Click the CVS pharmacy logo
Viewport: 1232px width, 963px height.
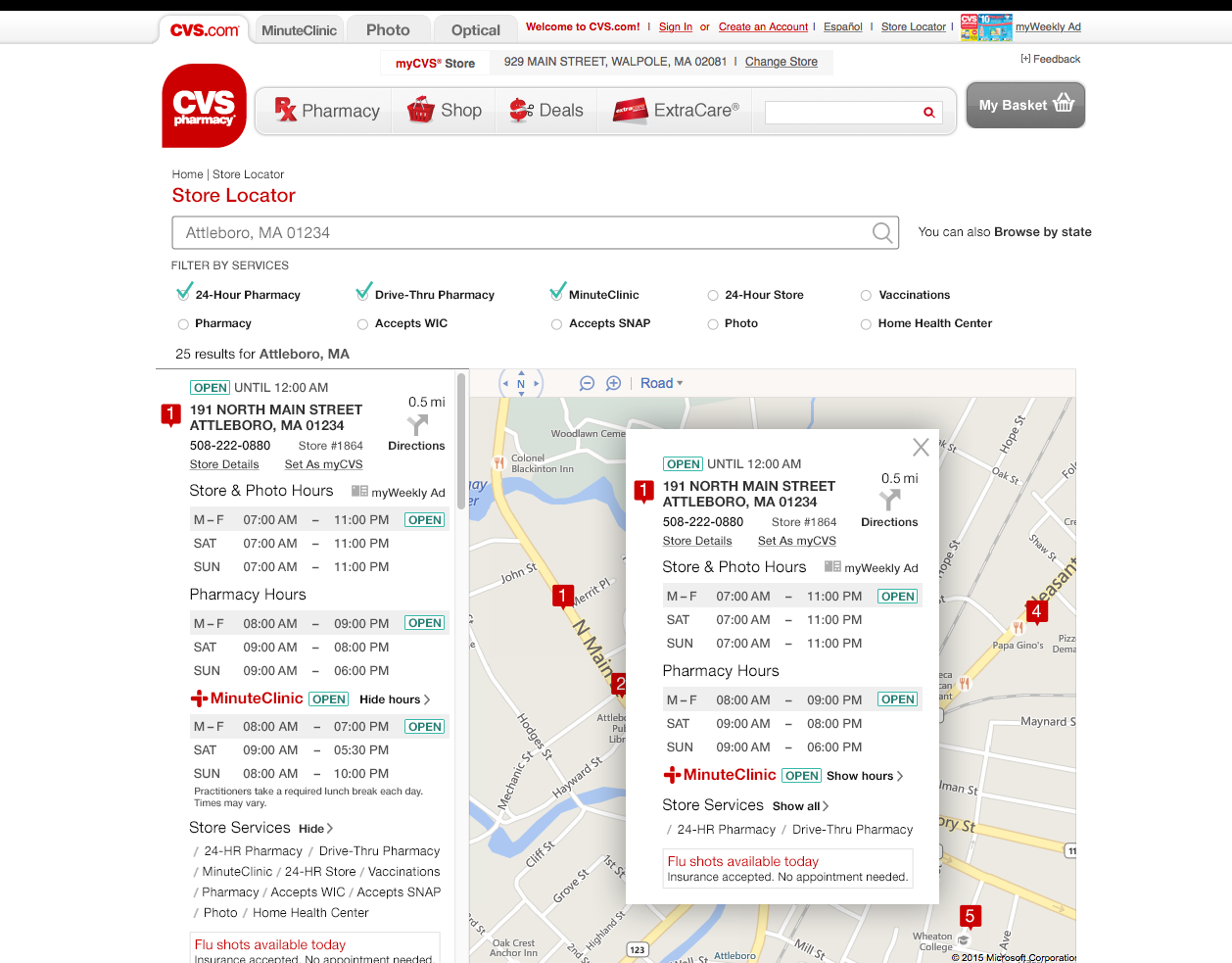pos(204,106)
